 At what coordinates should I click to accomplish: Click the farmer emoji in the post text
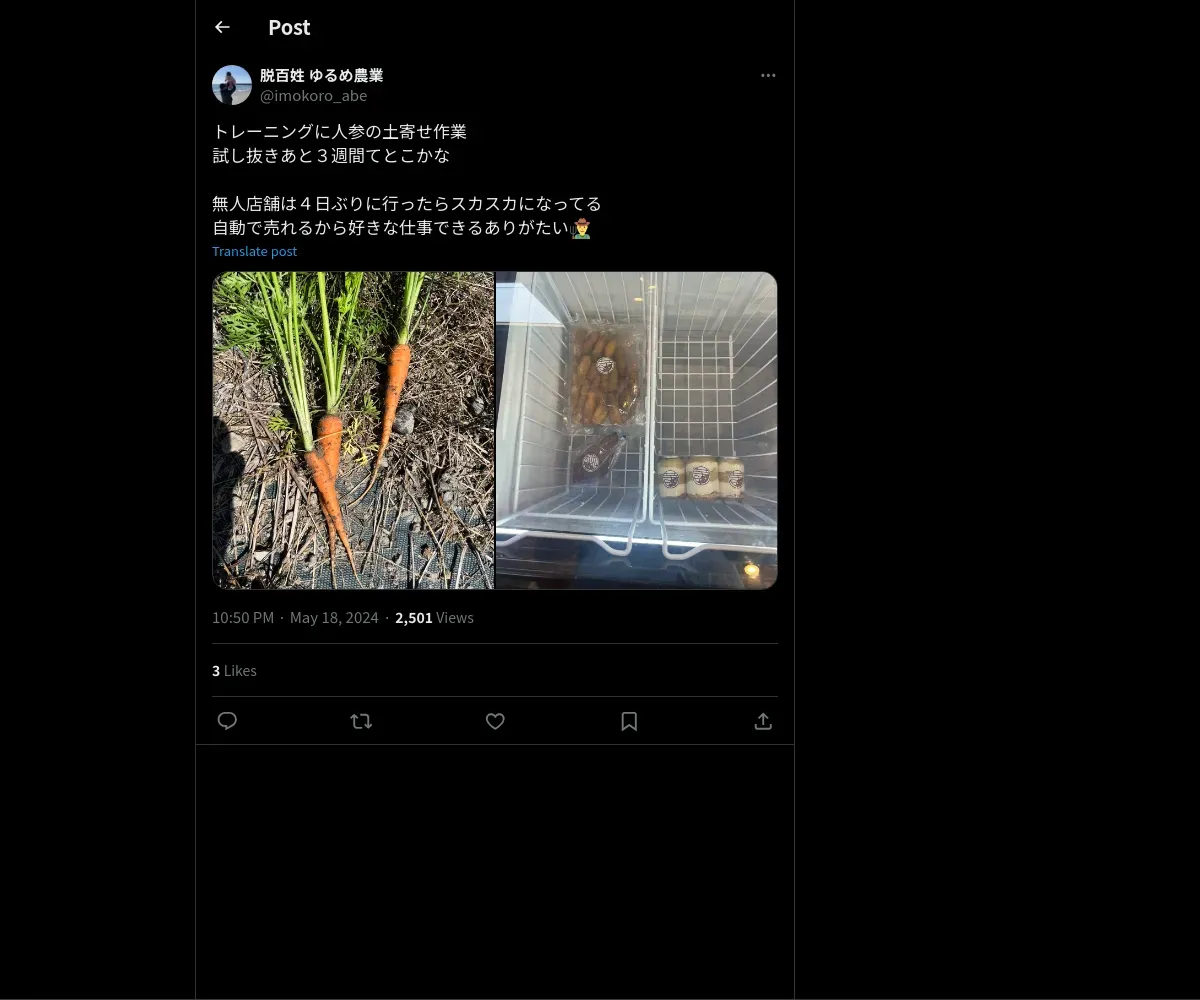point(581,228)
